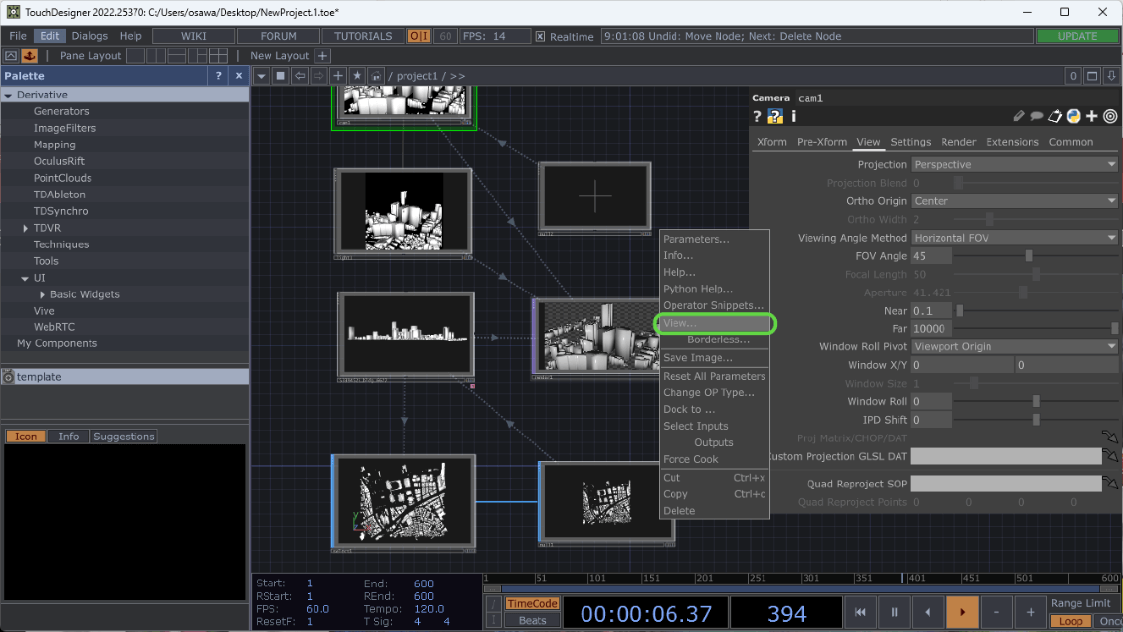Viewport: 1123px width, 632px height.
Task: Click the green UPDATE button
Action: [1077, 36]
